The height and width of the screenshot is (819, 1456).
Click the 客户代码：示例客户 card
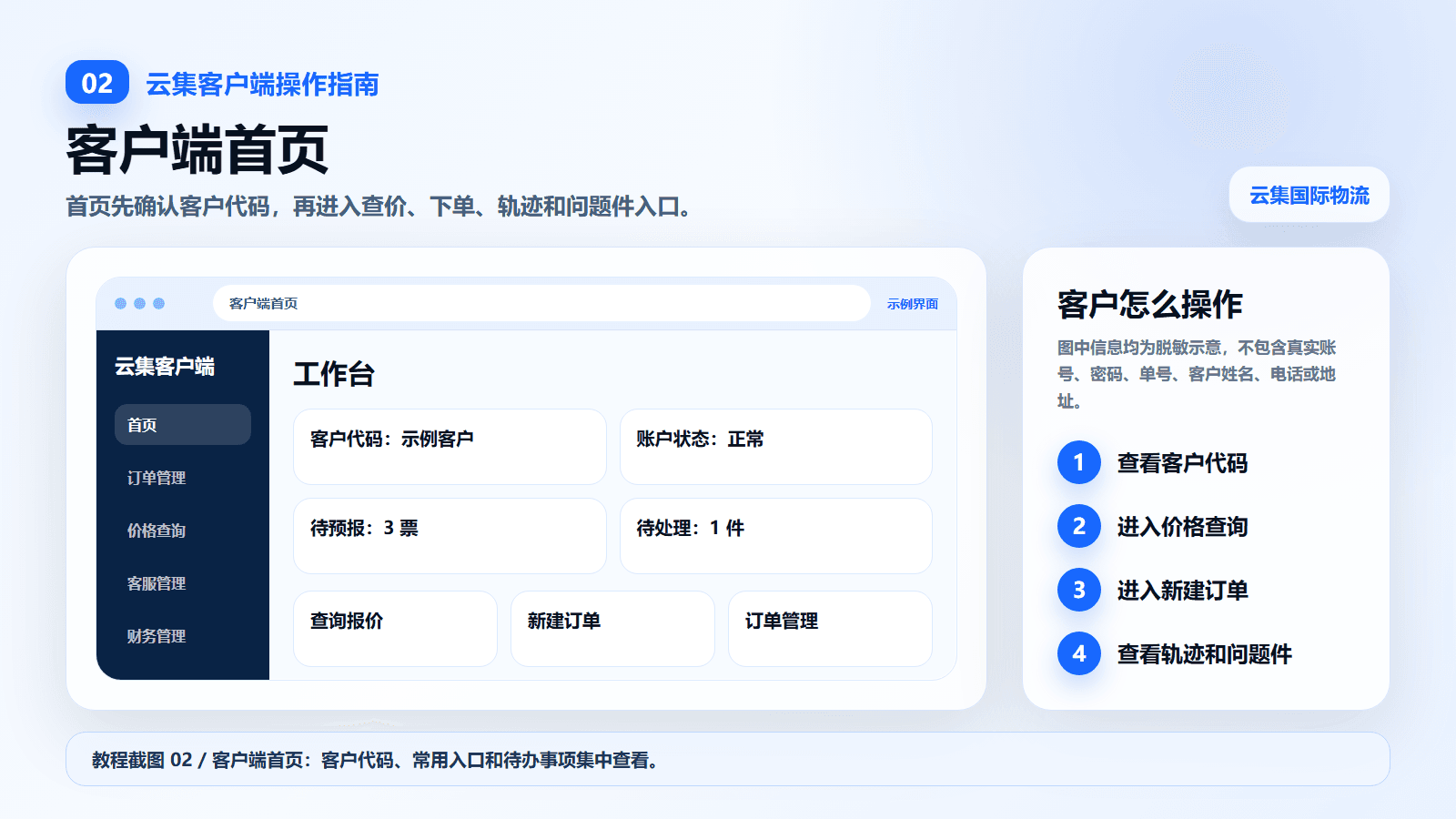(450, 447)
